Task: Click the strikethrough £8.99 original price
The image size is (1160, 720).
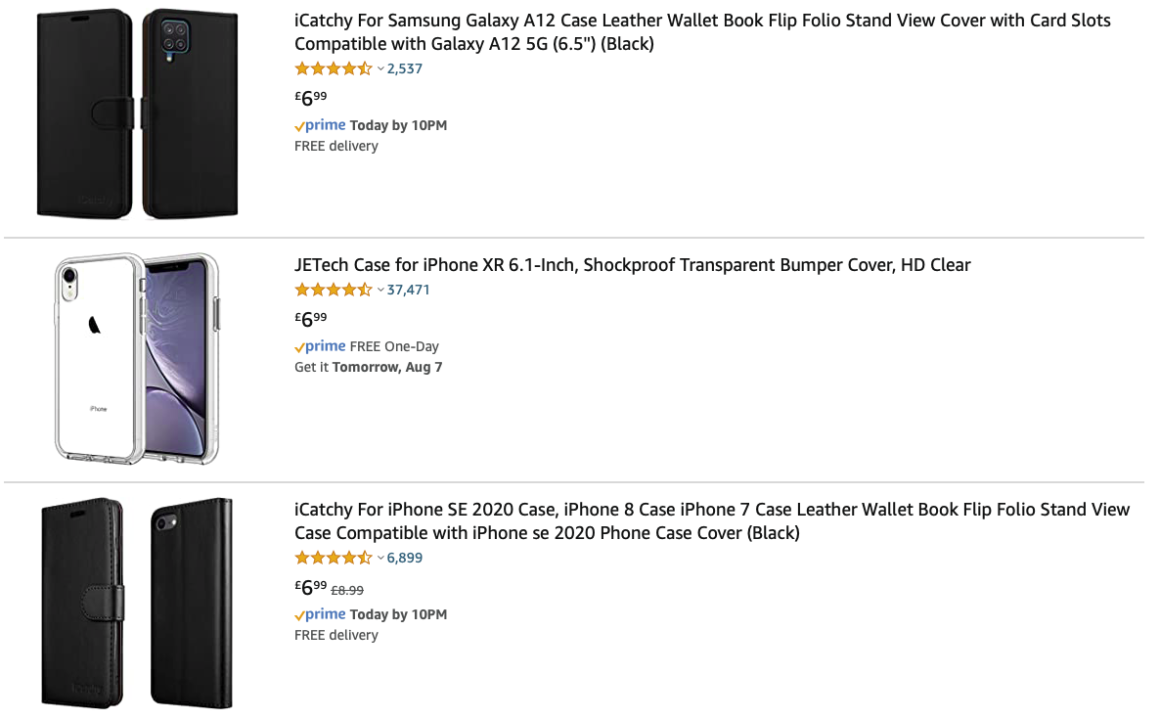Action: 347,591
